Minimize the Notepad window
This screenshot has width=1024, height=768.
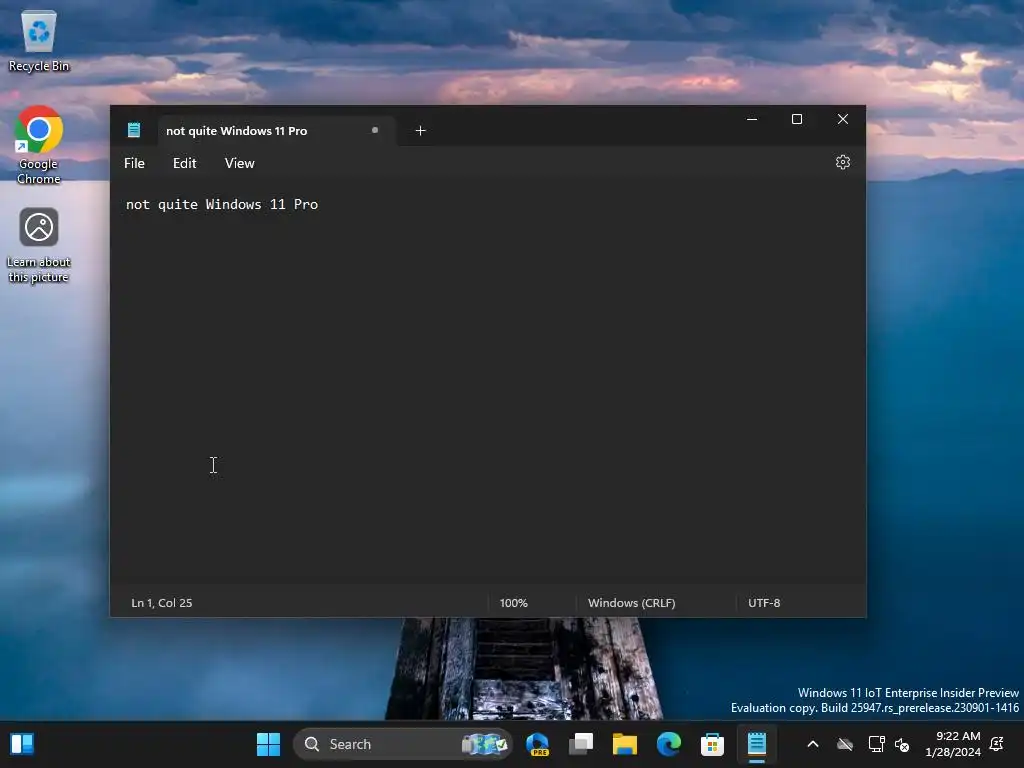pos(752,119)
